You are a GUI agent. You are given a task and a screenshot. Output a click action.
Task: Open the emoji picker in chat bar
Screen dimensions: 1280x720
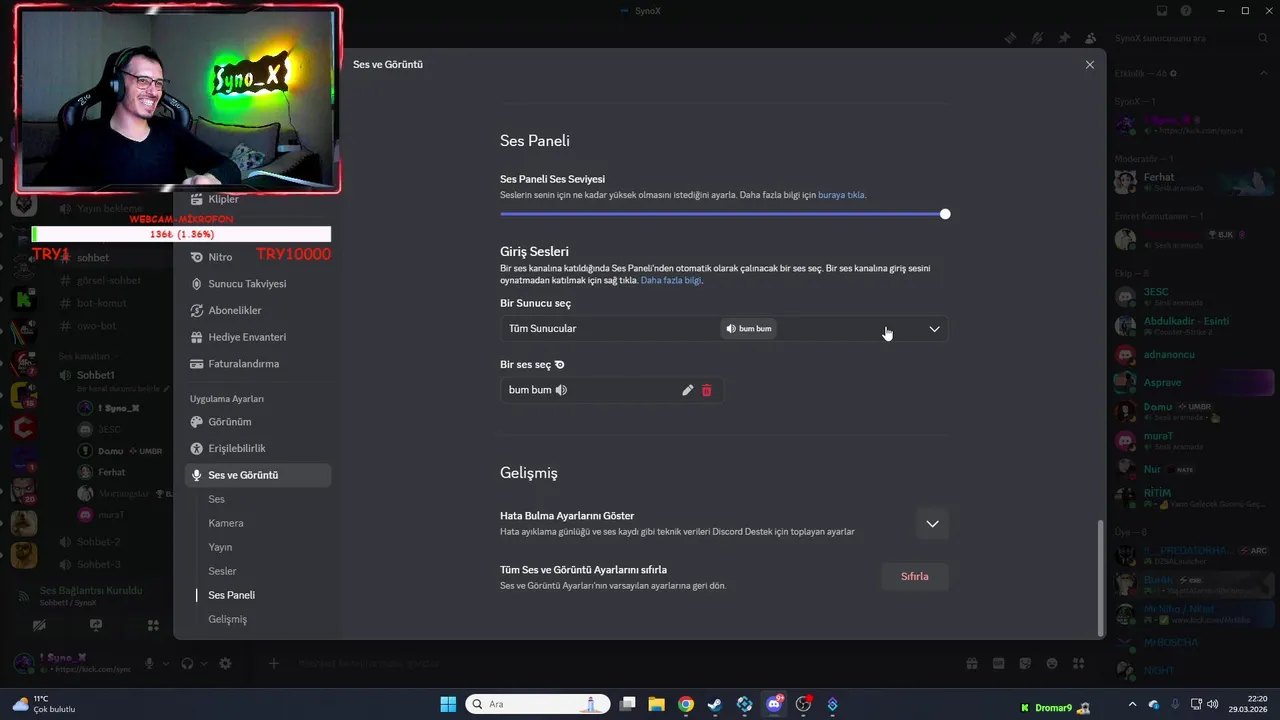click(x=1052, y=664)
